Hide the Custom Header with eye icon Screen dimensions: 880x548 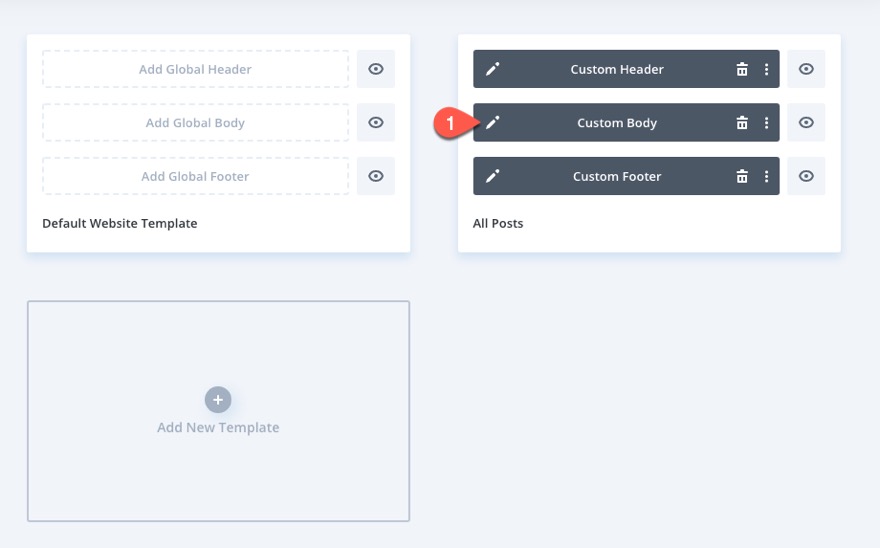tap(806, 69)
